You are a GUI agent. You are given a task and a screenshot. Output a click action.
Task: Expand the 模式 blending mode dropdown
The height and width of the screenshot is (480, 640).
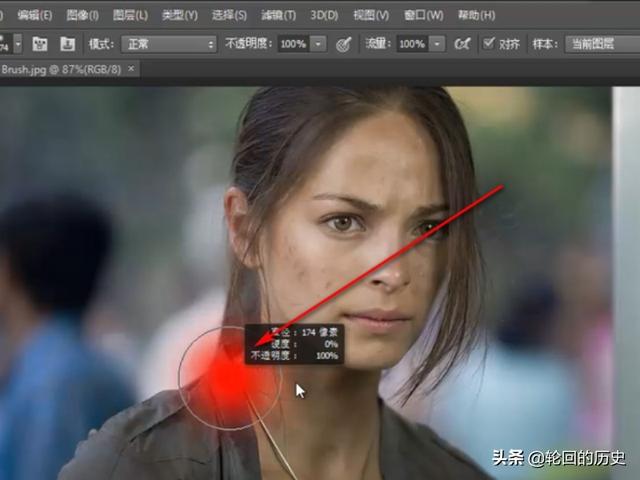pyautogui.click(x=169, y=44)
